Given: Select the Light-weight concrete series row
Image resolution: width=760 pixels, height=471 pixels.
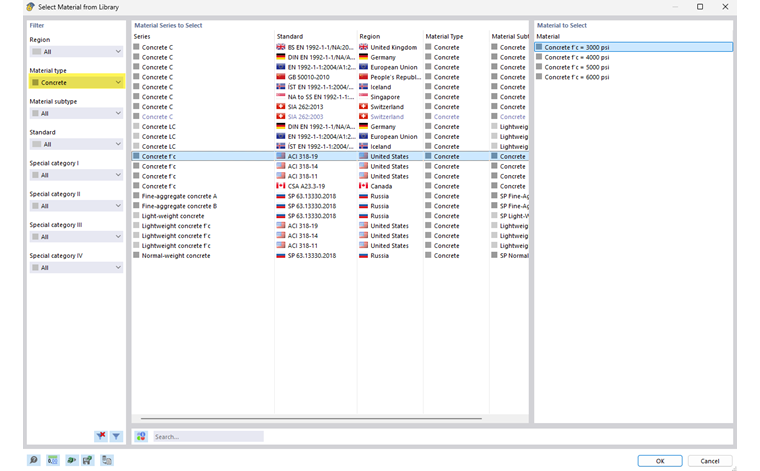Looking at the screenshot, I should pos(330,216).
